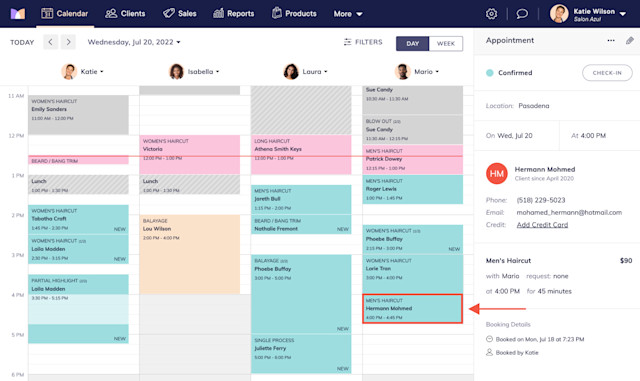Open the Reports tab
This screenshot has height=381, width=640.
(x=233, y=14)
